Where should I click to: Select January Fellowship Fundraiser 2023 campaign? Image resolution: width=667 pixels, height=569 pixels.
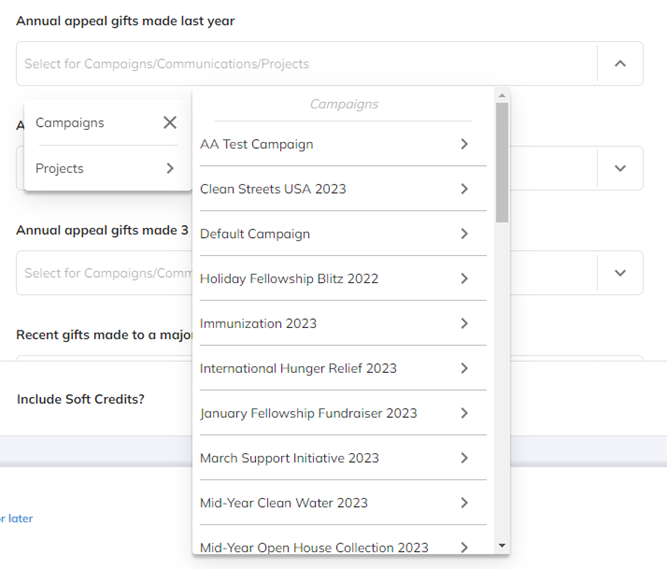click(x=308, y=413)
